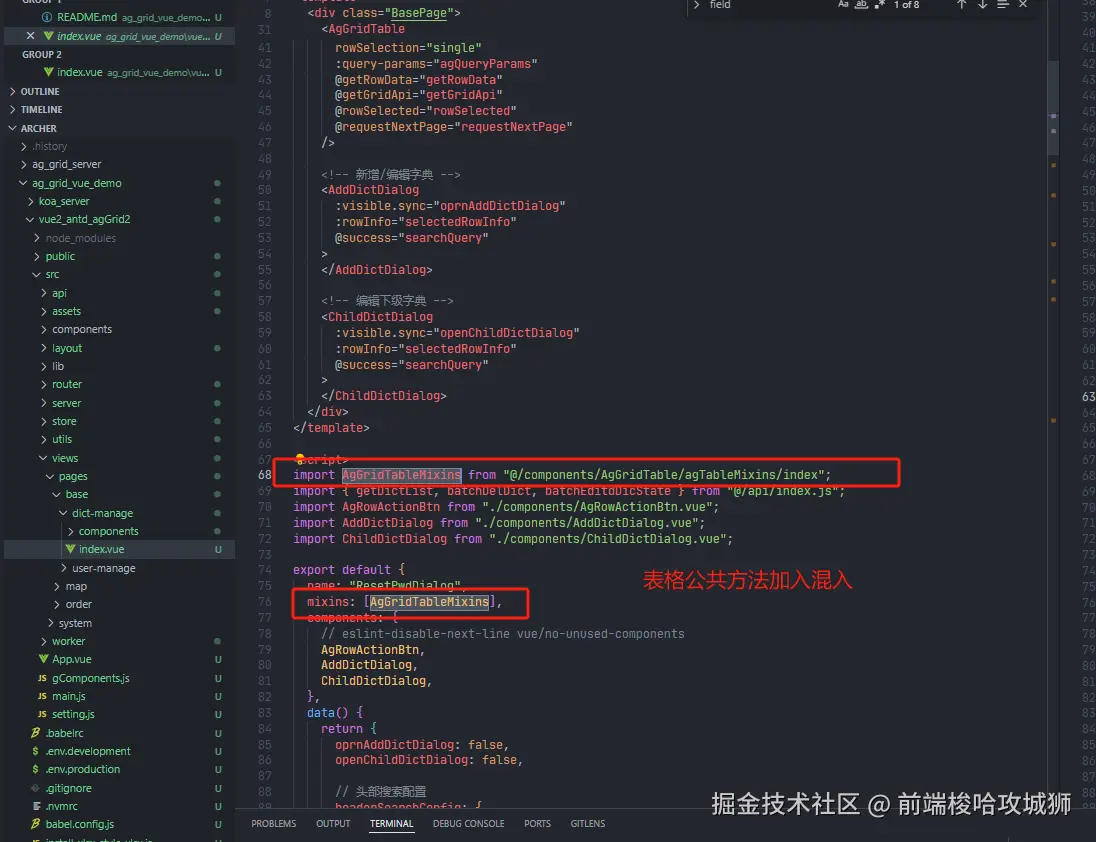
Task: Close index.vue editor in Group 1
Action: [x=30, y=36]
